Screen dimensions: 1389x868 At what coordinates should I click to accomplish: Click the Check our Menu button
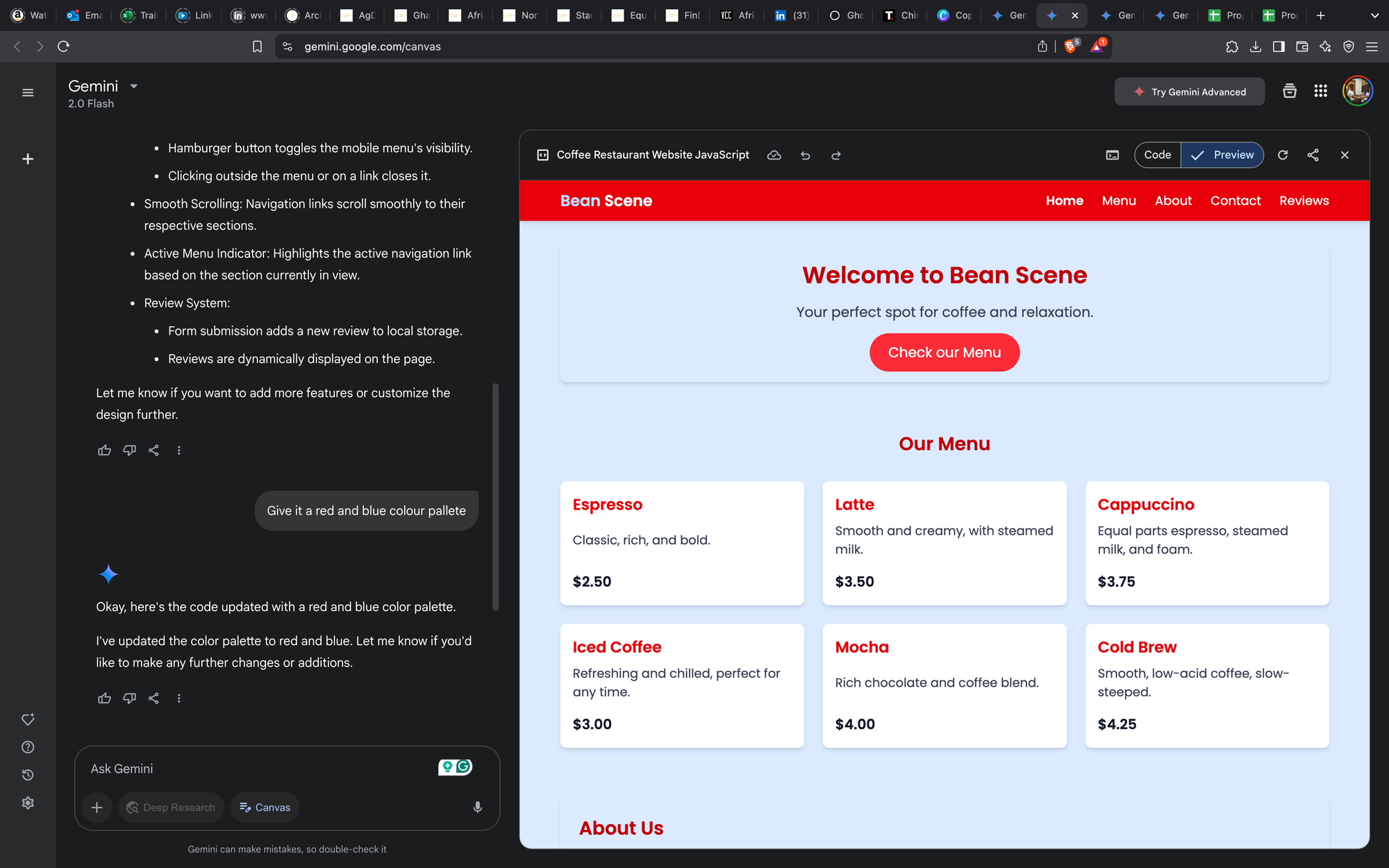tap(944, 353)
